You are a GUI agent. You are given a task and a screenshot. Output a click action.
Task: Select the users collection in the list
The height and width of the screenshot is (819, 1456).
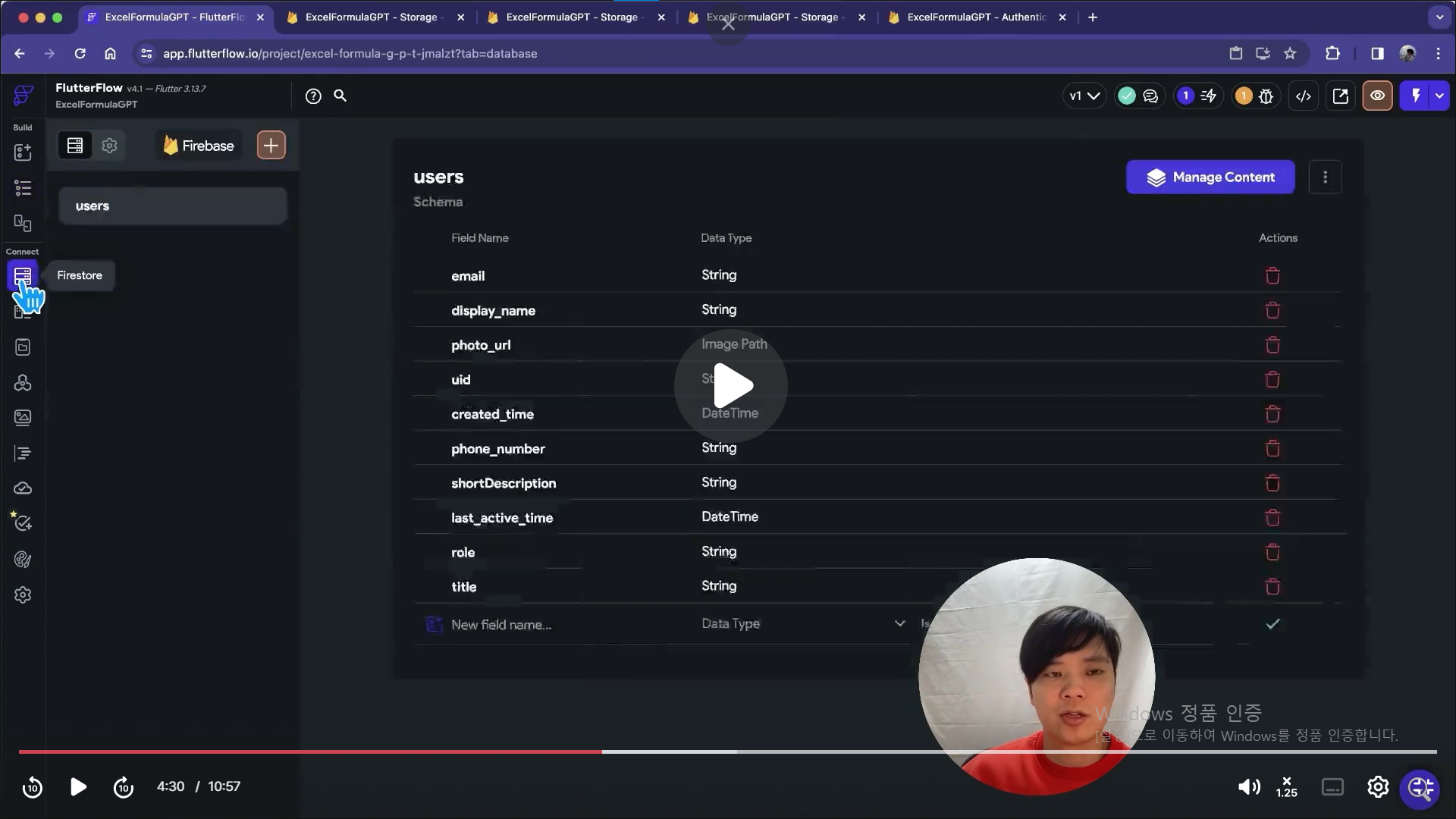[173, 206]
